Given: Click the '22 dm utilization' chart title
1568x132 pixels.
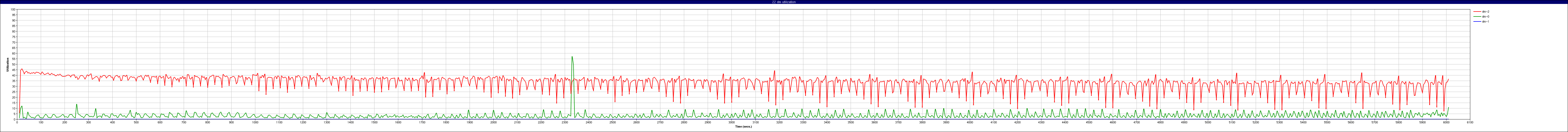Looking at the screenshot, I should (x=783, y=2).
